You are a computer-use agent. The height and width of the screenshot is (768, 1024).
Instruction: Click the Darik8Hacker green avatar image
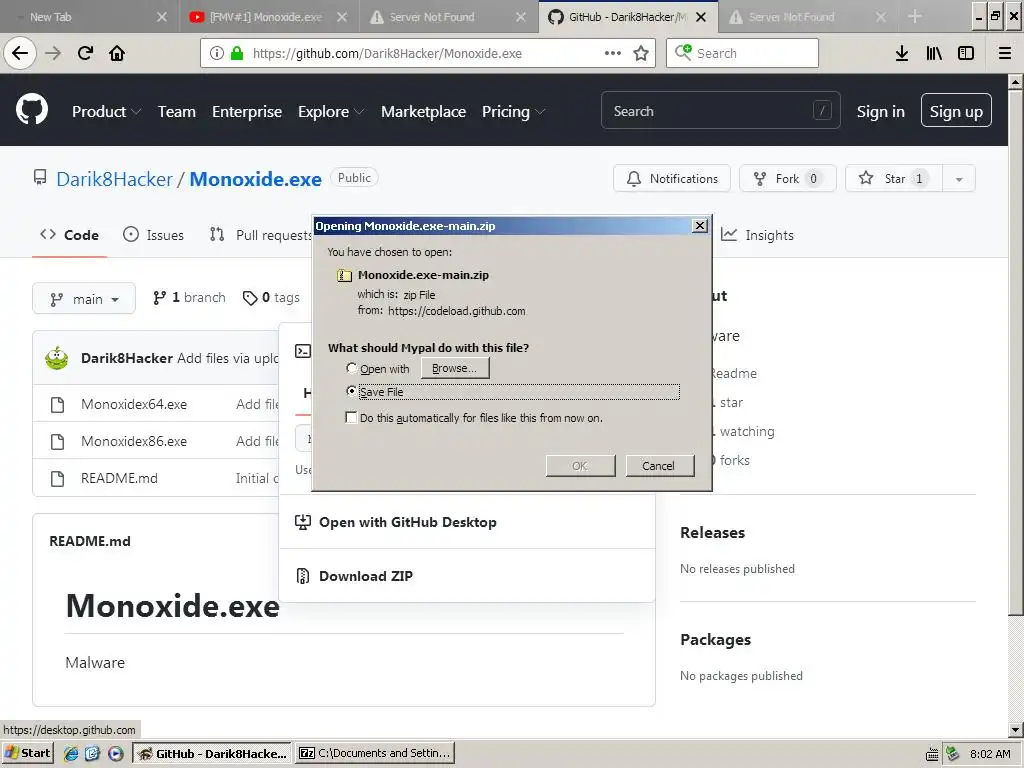[x=57, y=358]
